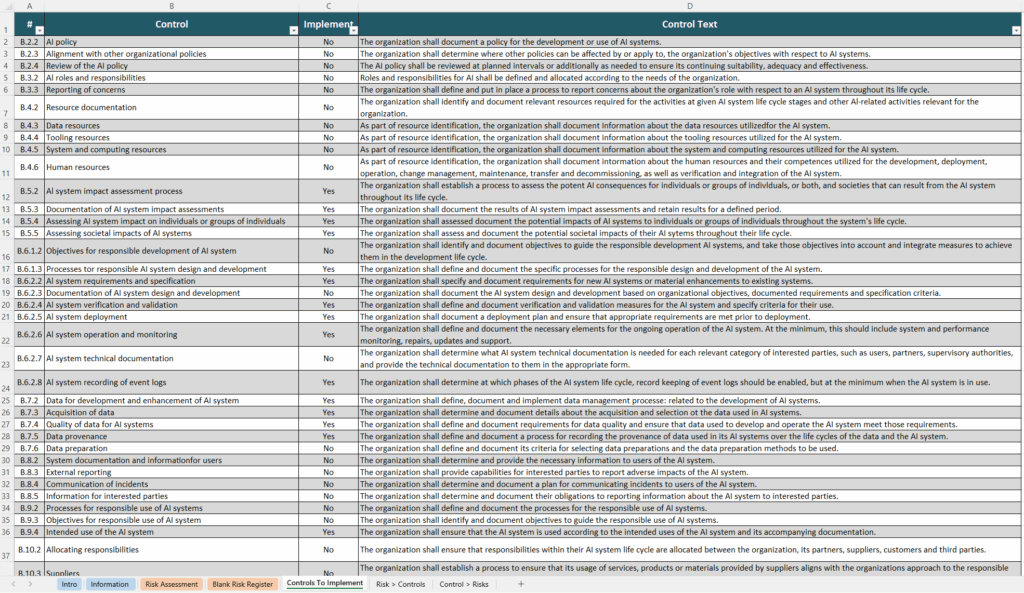Screen dimensions: 1024x593
Task: Select all cells using the corner triangle
Action: (x=8, y=8)
